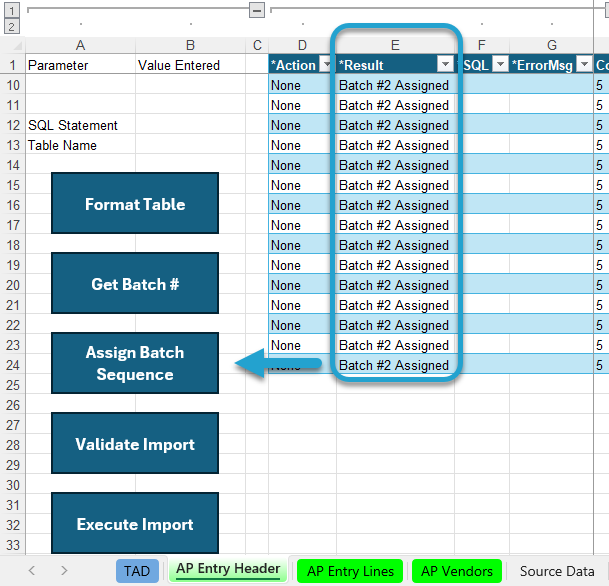Click the Format Table button

[x=135, y=203]
